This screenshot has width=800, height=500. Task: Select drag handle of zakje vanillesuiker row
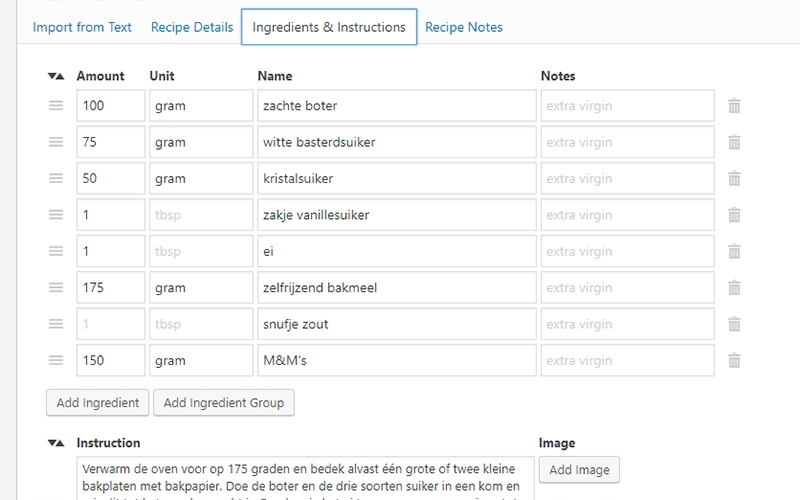coord(56,215)
